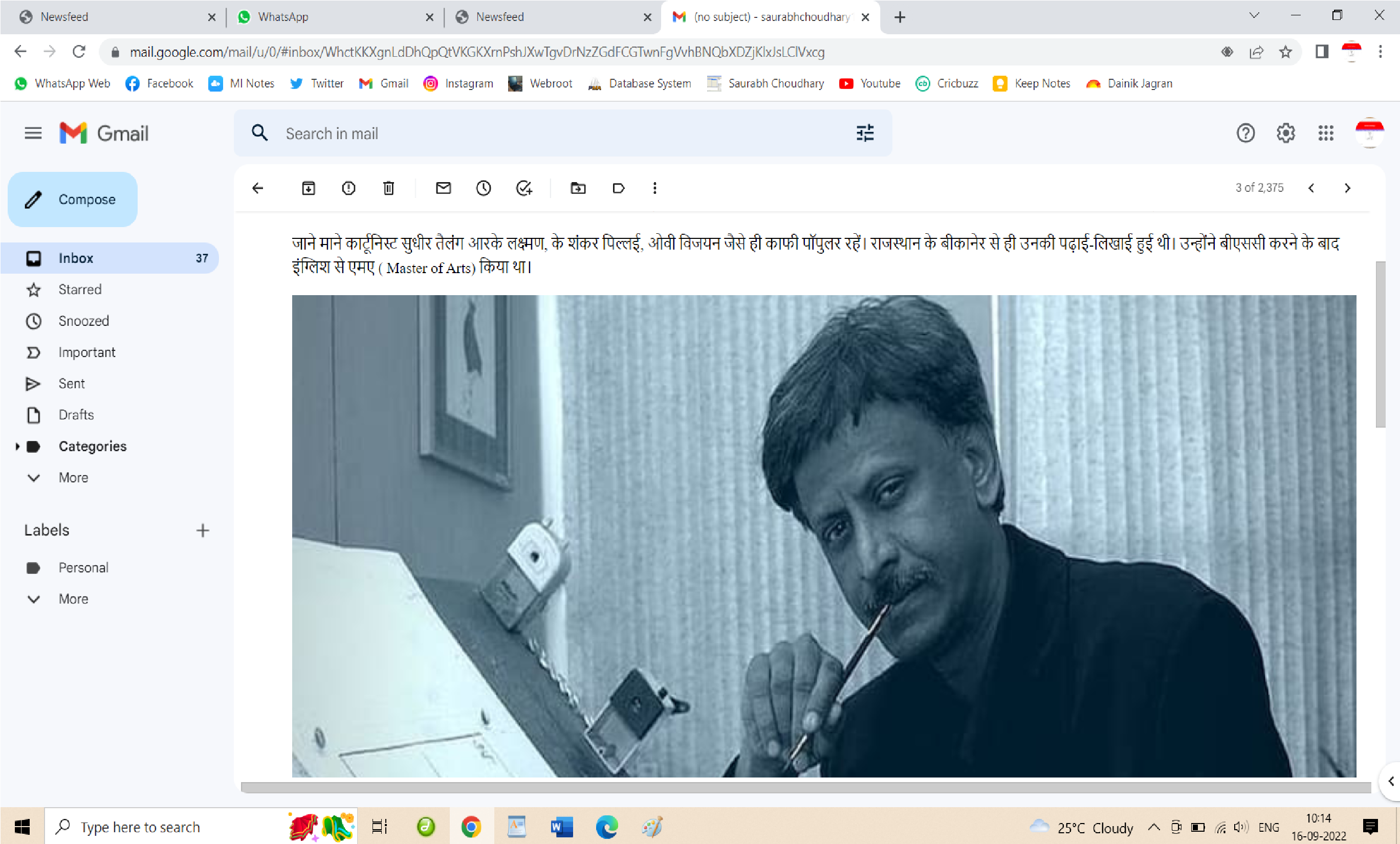Screen dimensions: 1400x844
Task: Open the Inbox folder
Action: point(110,258)
